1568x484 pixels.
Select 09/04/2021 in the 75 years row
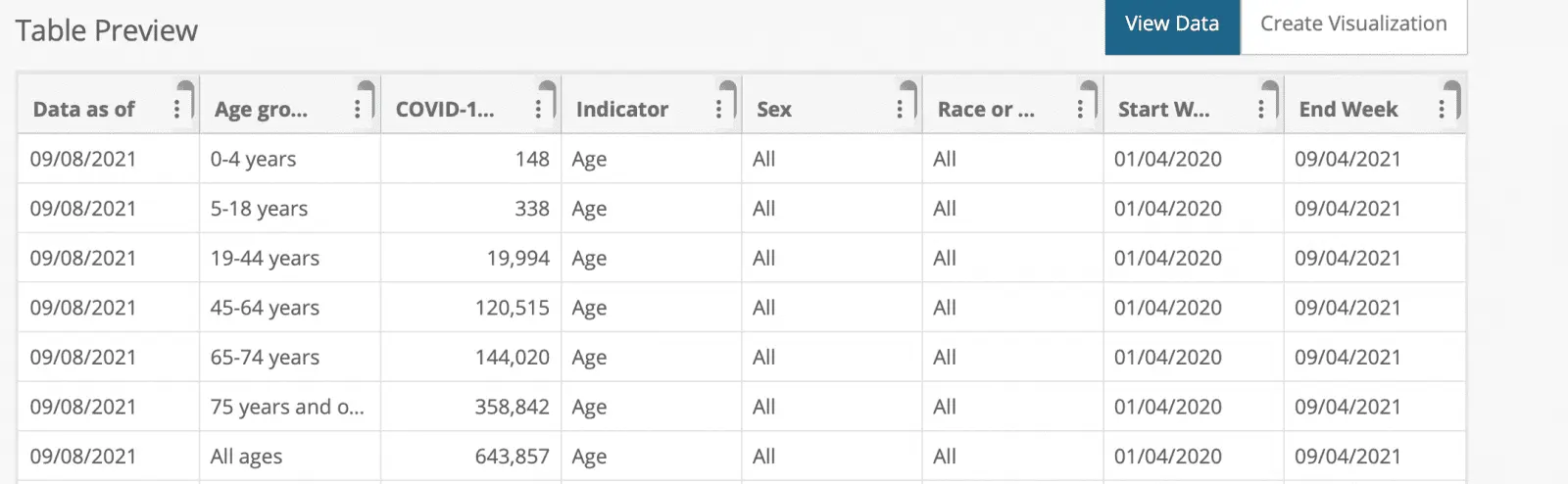1348,407
